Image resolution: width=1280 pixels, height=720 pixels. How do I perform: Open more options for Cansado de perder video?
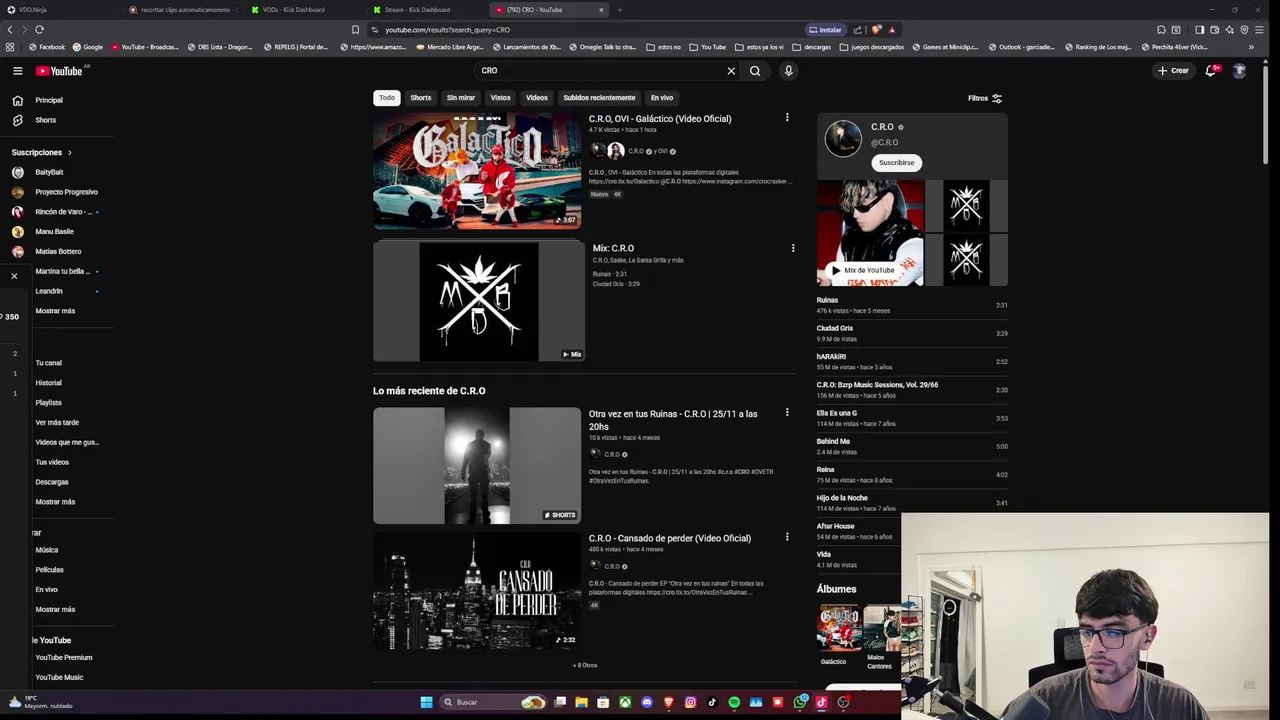coord(787,537)
